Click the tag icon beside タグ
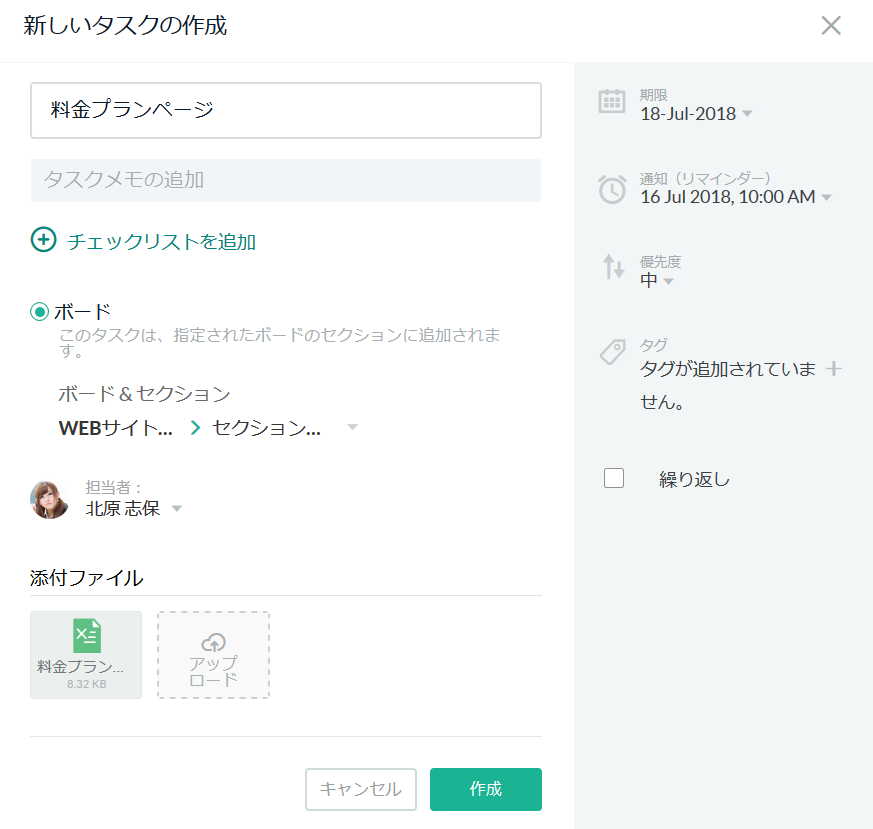Image resolution: width=873 pixels, height=829 pixels. (612, 352)
